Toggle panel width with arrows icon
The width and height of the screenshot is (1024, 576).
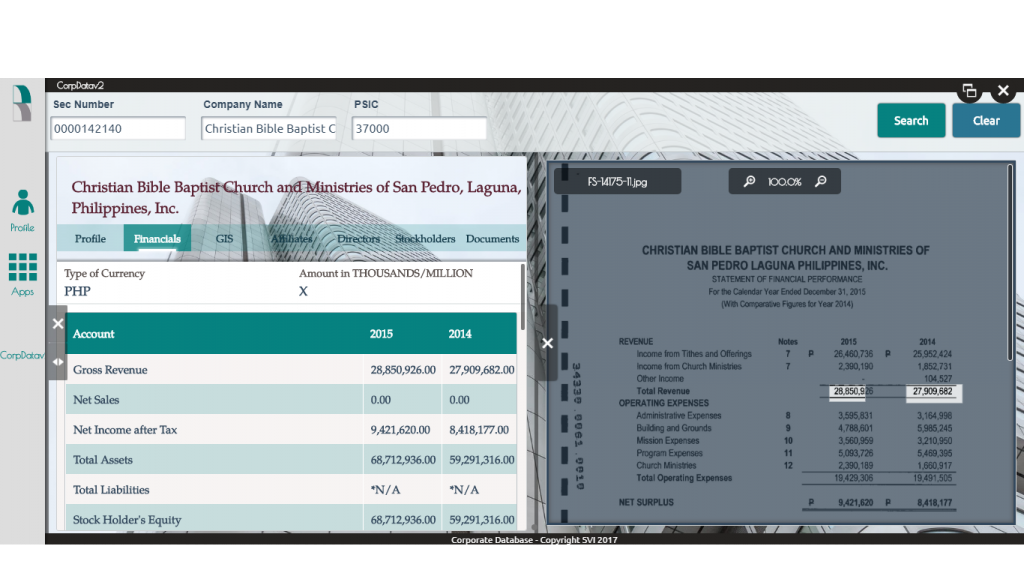[x=57, y=361]
